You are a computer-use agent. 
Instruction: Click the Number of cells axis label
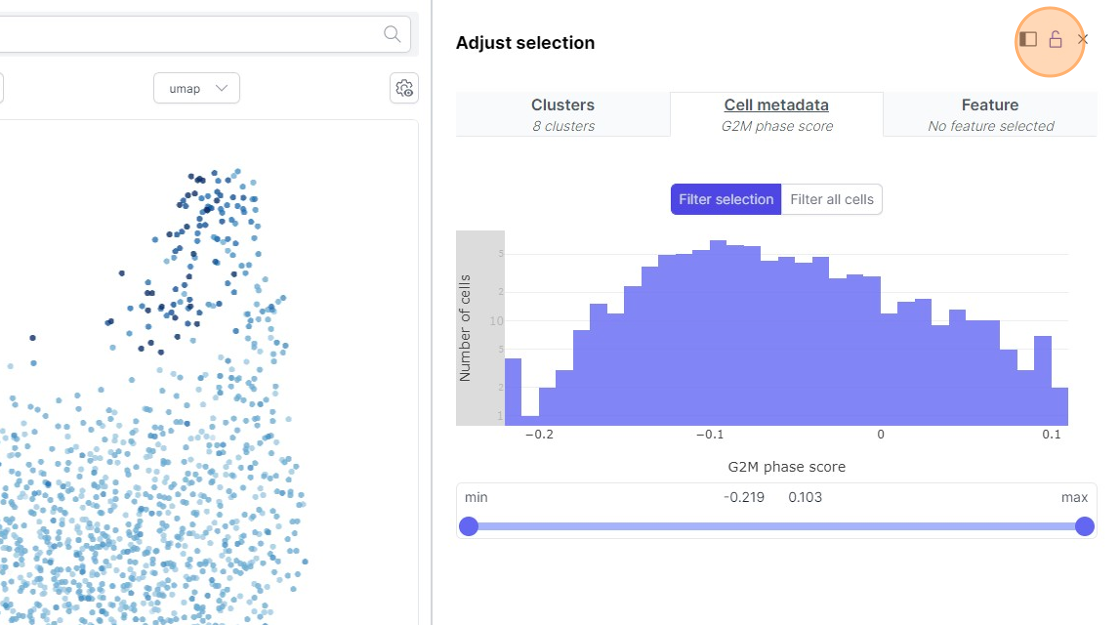pyautogui.click(x=465, y=327)
